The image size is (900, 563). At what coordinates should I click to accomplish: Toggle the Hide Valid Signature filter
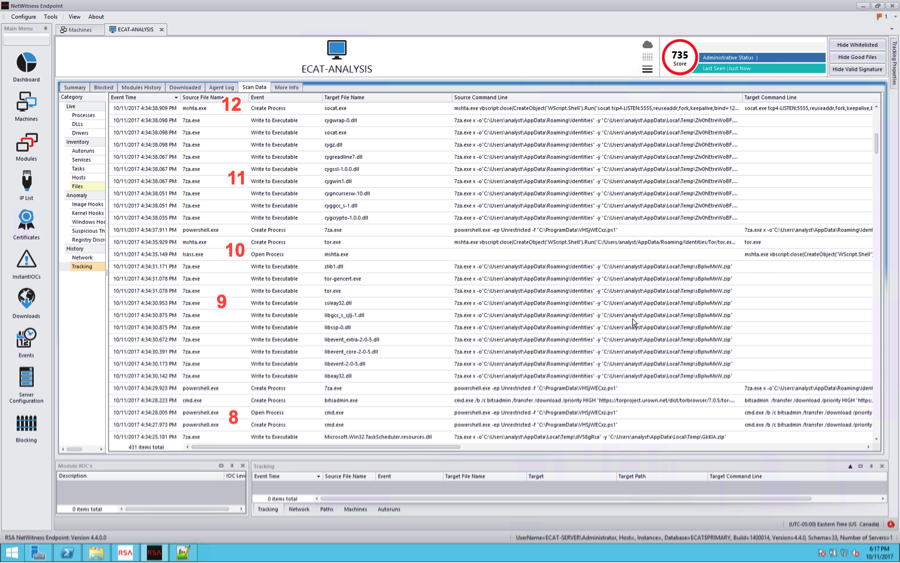(x=857, y=69)
